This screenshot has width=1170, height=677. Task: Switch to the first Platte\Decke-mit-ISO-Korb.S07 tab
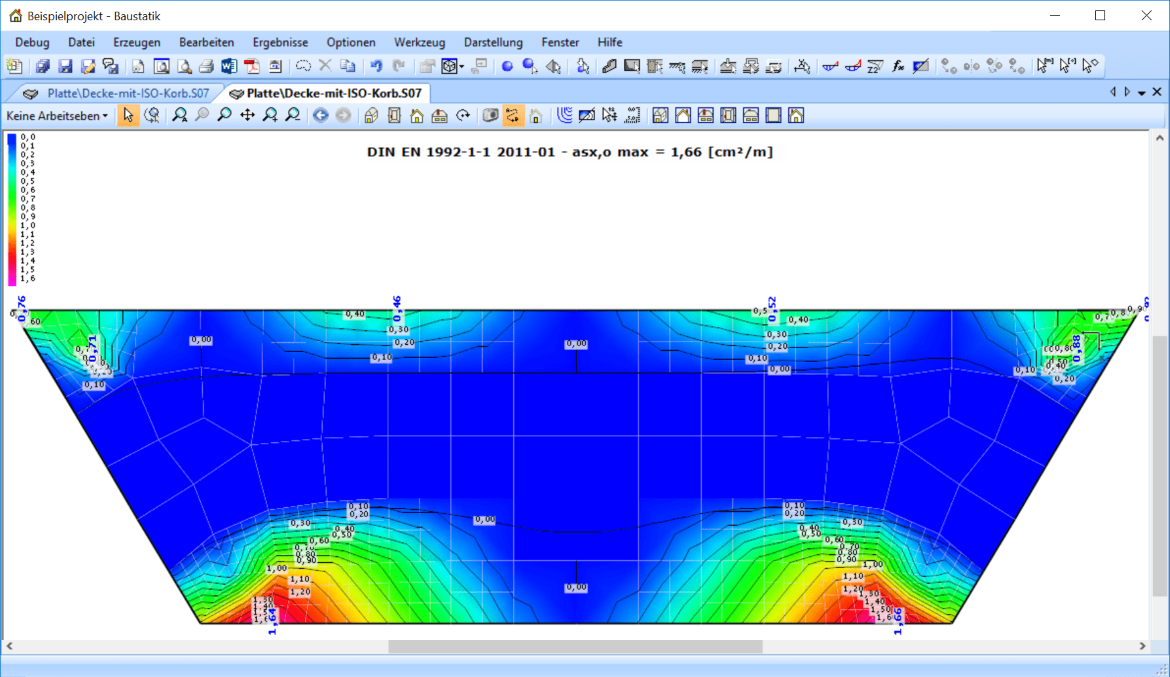point(118,93)
